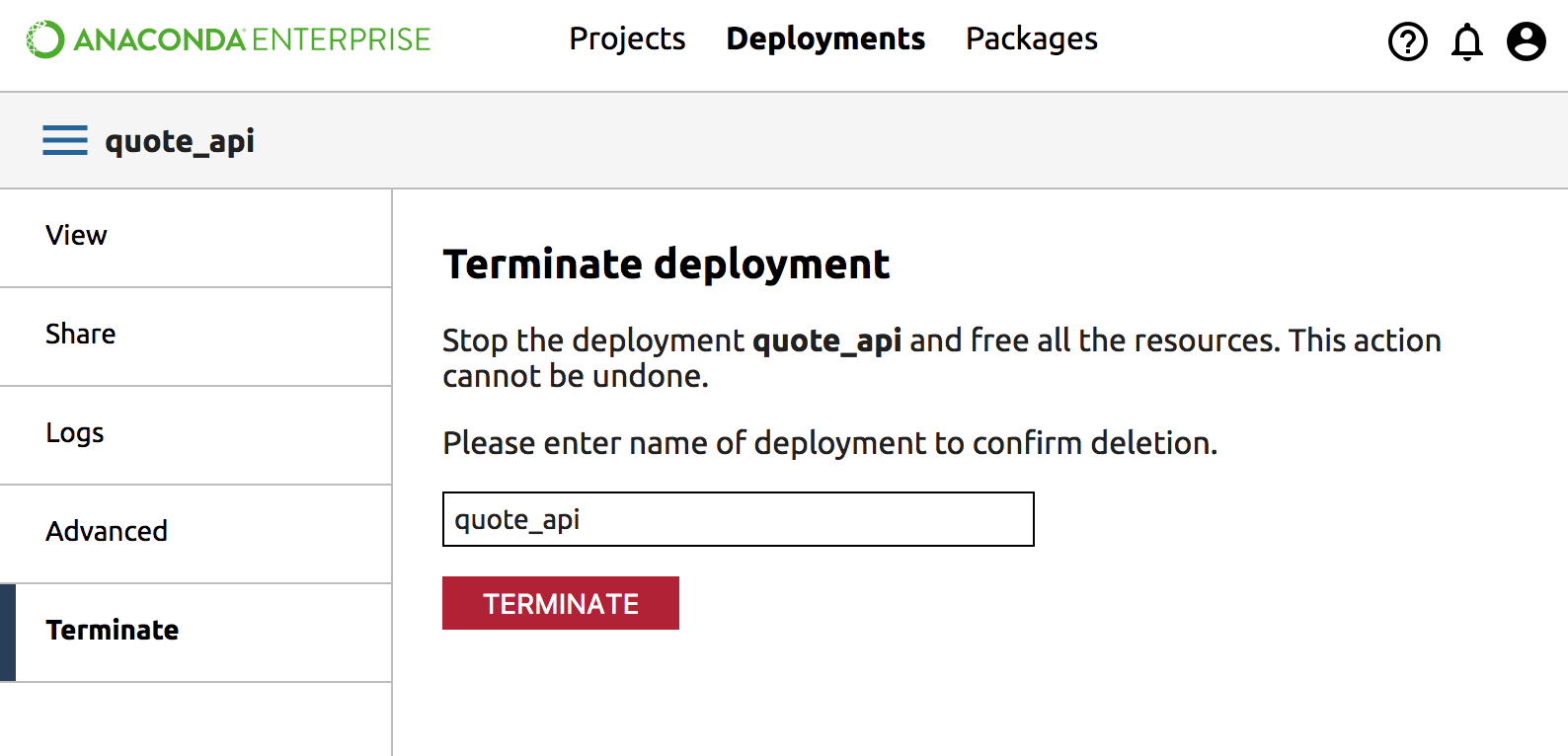The width and height of the screenshot is (1568, 756).
Task: Click the 'Please enter name' confirmation prompt
Action: [829, 443]
